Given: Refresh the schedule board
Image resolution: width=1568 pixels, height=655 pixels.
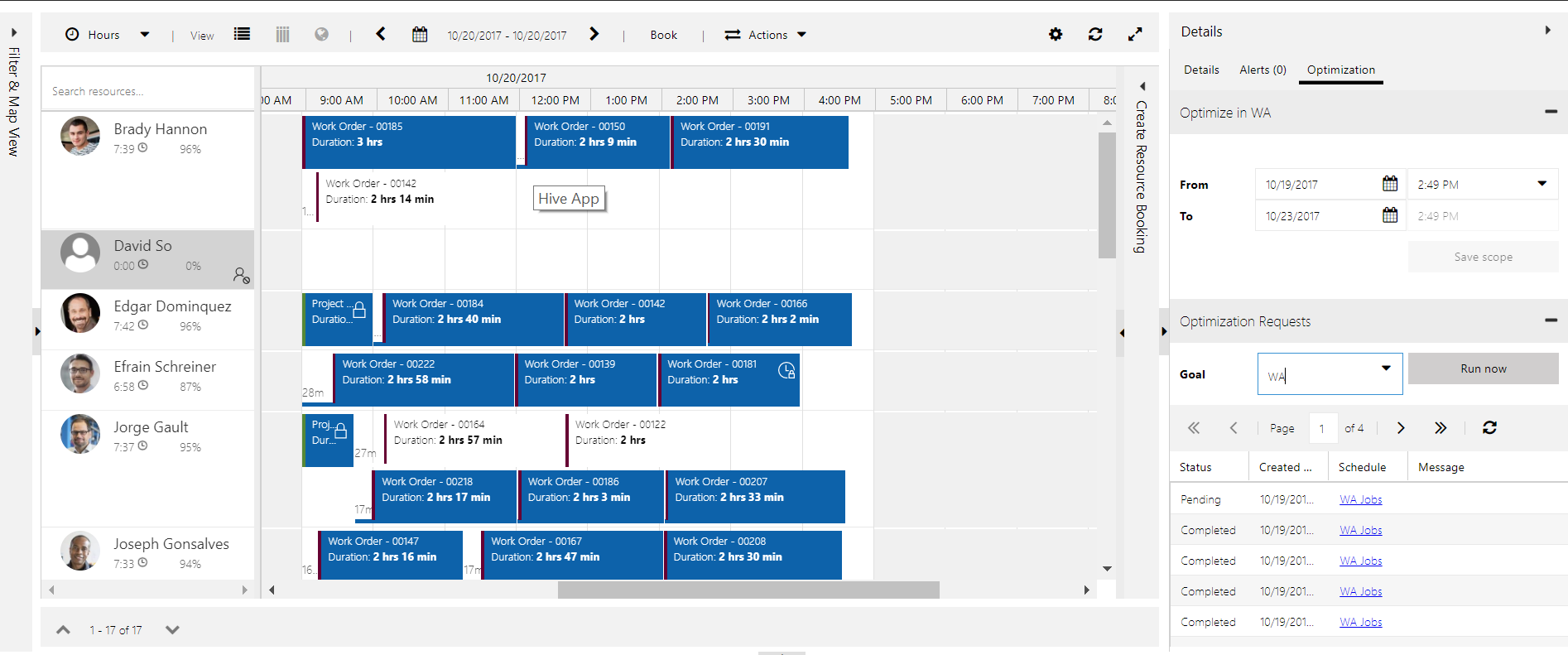Looking at the screenshot, I should [x=1095, y=34].
